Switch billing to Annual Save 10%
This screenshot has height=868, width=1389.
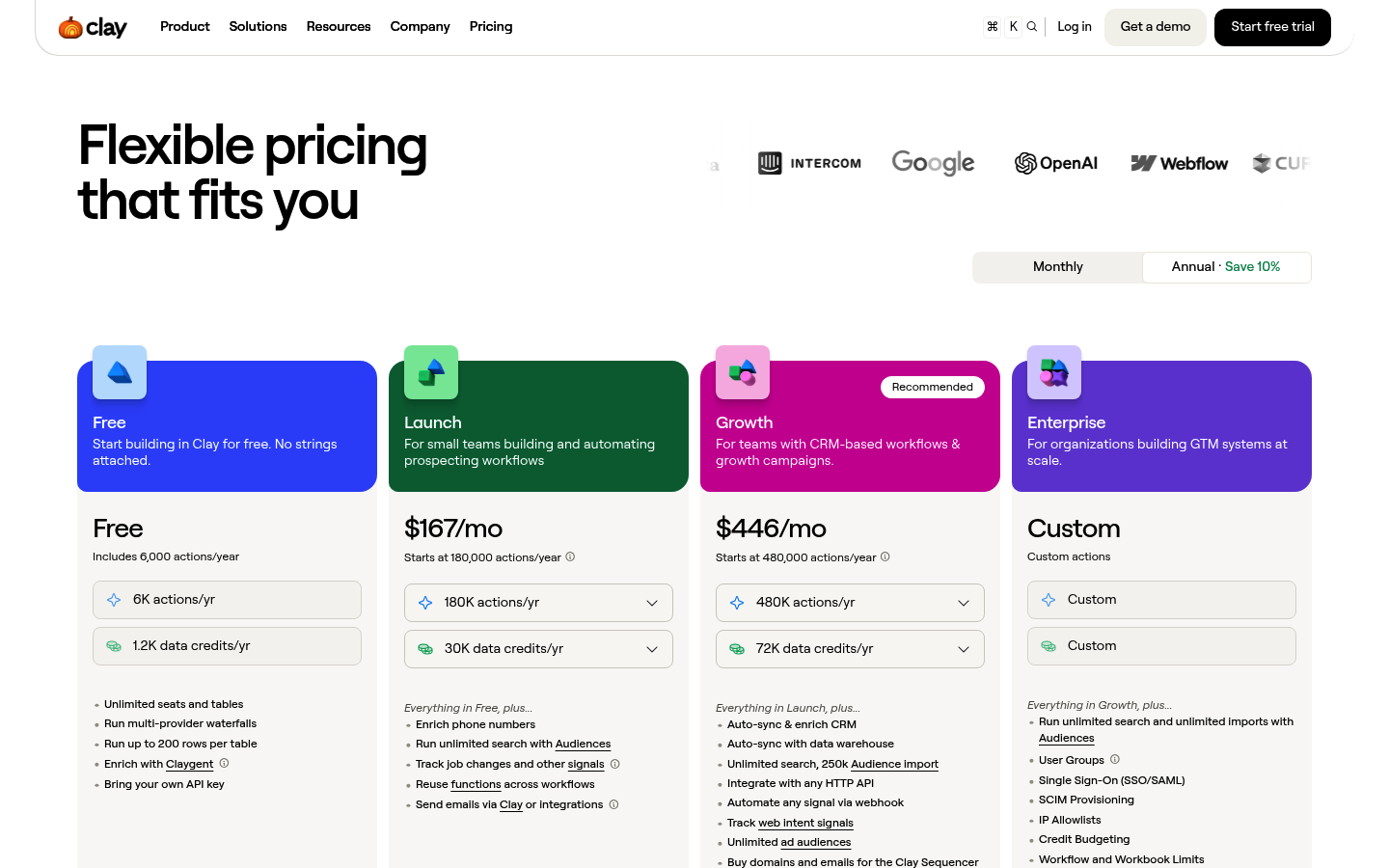(1226, 267)
